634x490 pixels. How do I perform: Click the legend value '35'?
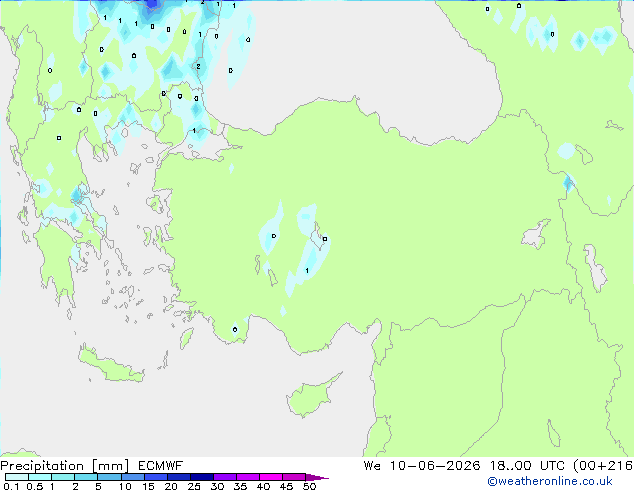(x=240, y=486)
